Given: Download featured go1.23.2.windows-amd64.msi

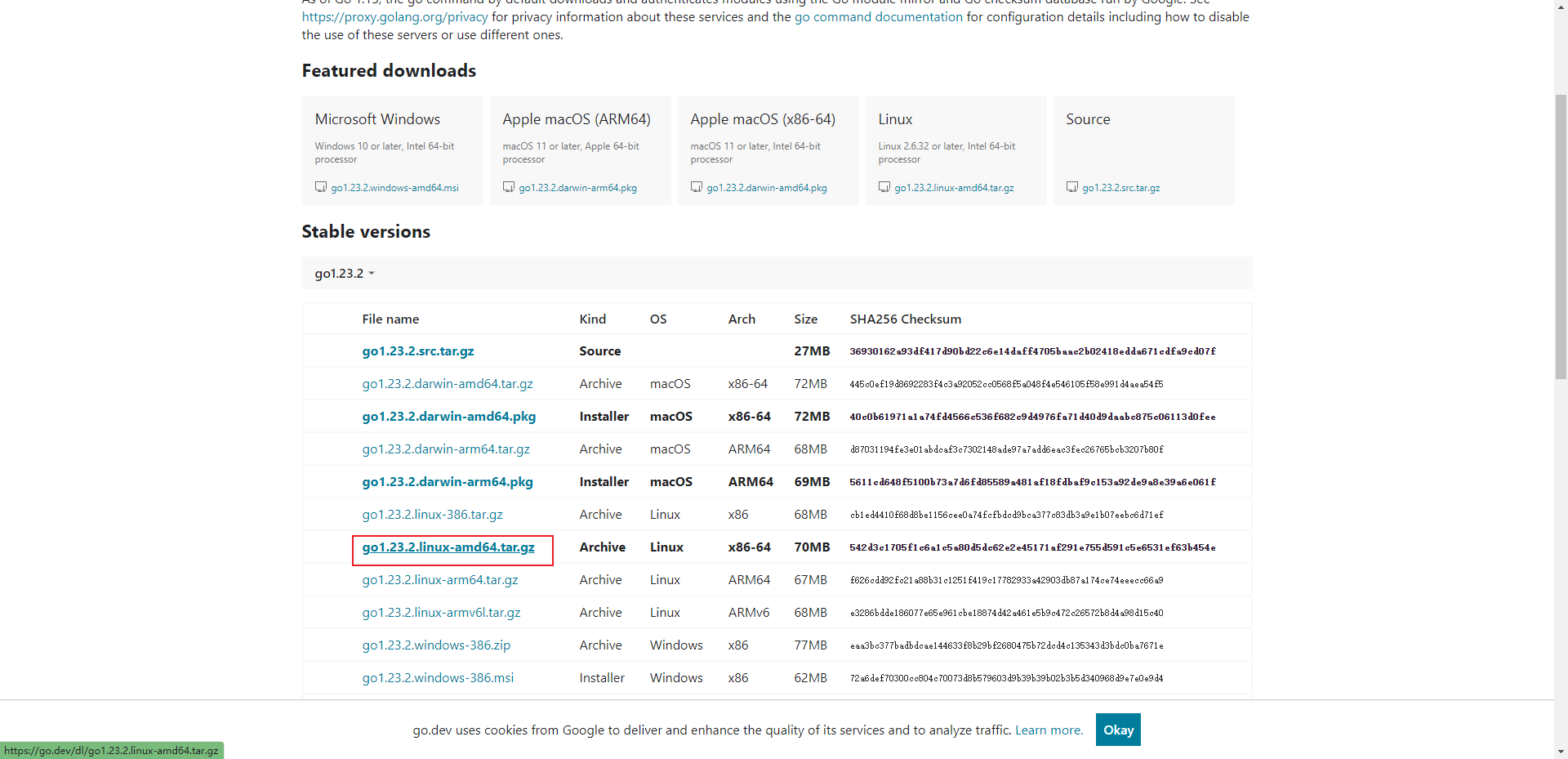Looking at the screenshot, I should [x=394, y=188].
